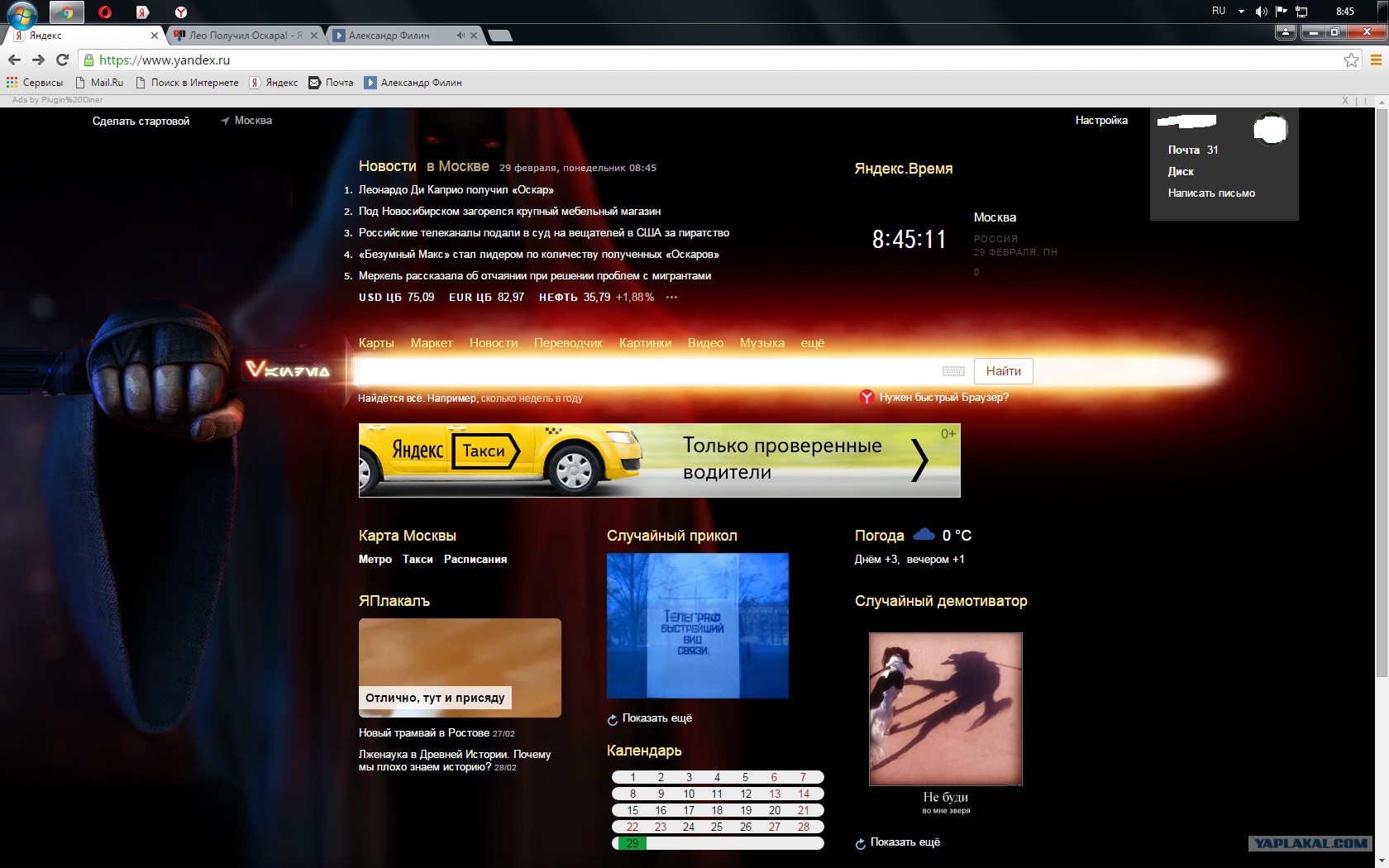
Task: Click the weather cloud icon
Action: pyautogui.click(x=924, y=535)
